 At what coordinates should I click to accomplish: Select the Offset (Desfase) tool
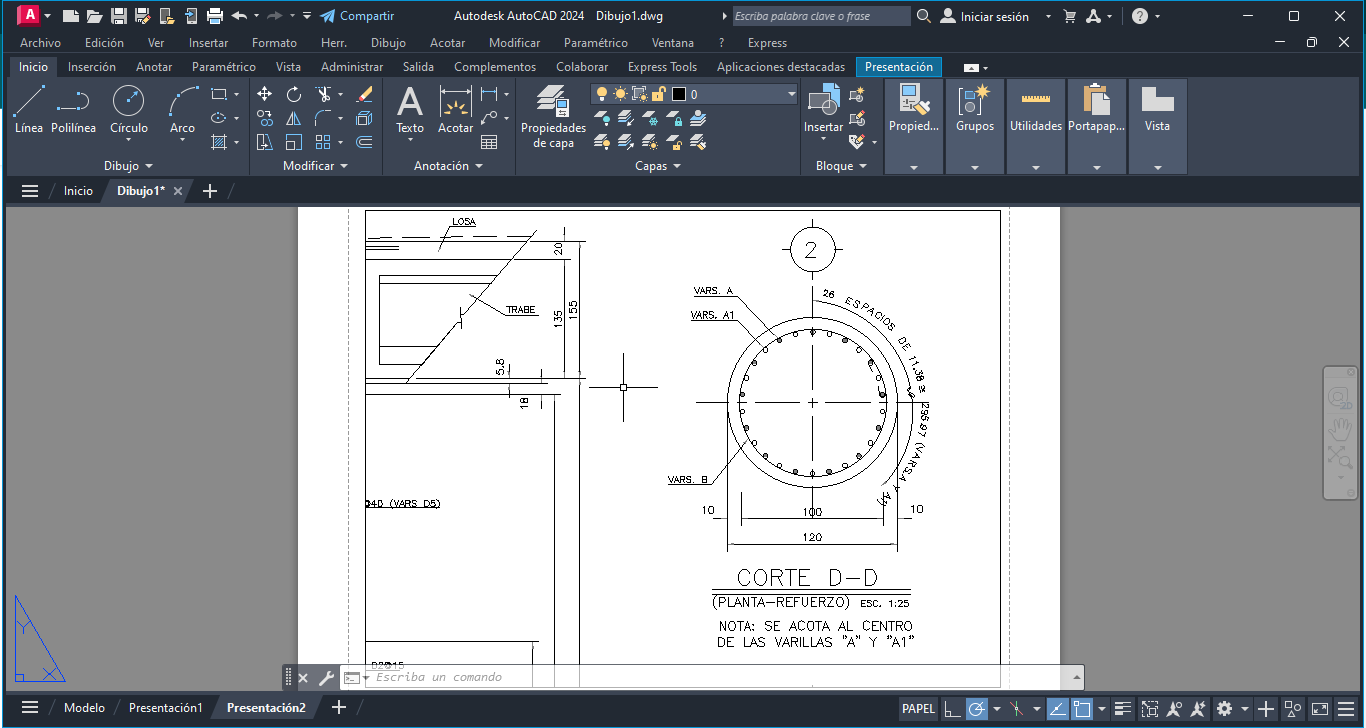(x=364, y=142)
